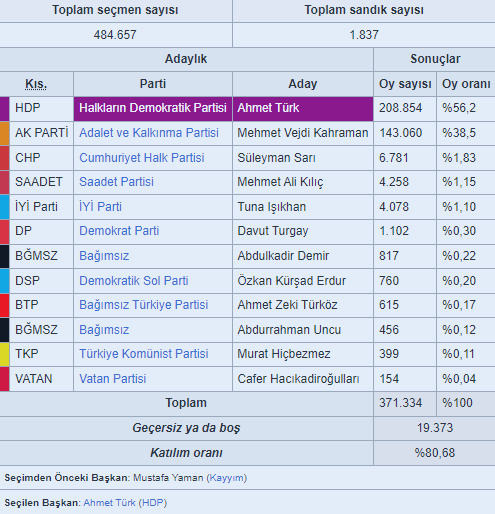Screen dimensions: 495x514
Task: Select the highlighted Halkların Demokratik Partisi cell
Action: click(x=153, y=109)
